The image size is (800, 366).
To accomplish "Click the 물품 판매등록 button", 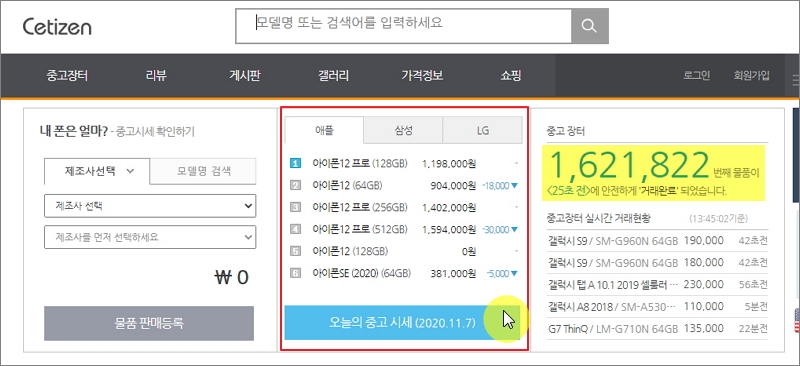I will [149, 323].
